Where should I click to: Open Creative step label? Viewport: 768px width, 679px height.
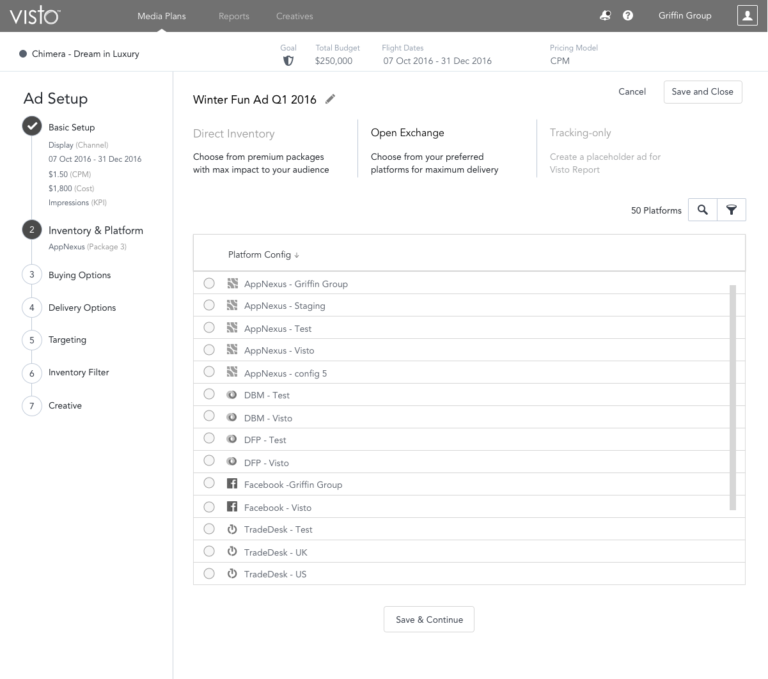pos(65,406)
